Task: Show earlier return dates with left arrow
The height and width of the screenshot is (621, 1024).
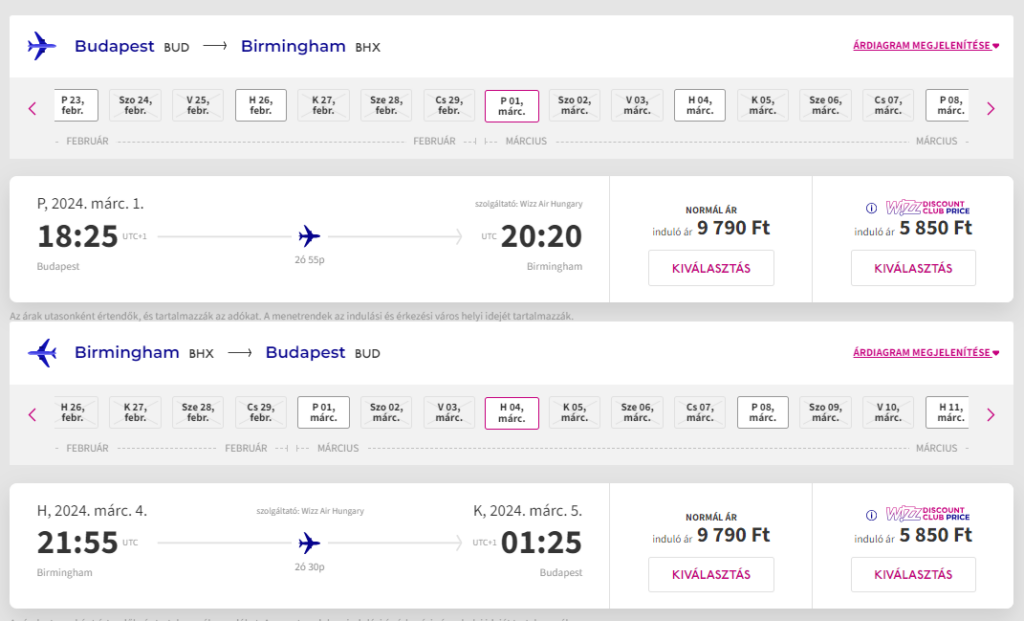Action: pyautogui.click(x=33, y=415)
